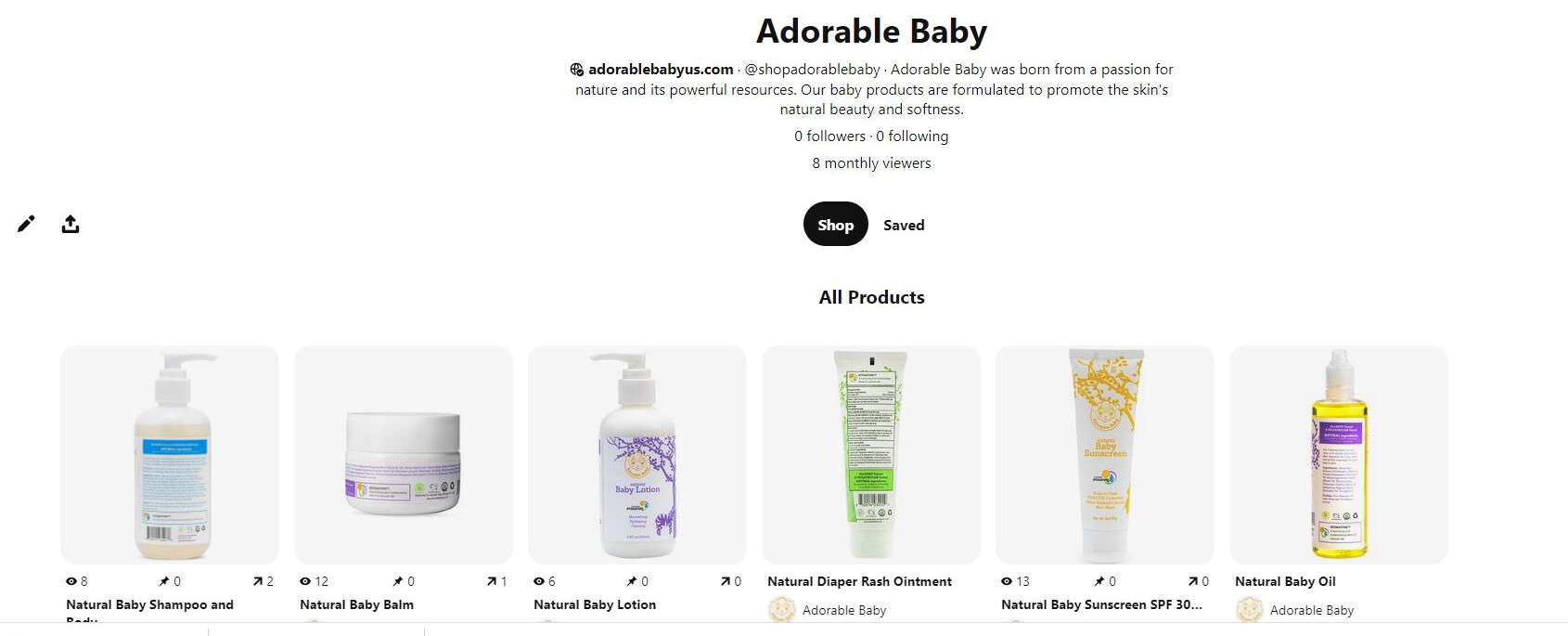Click the eye icon under Baby Sunscreen
This screenshot has height=636, width=1568.
pyautogui.click(x=1007, y=581)
